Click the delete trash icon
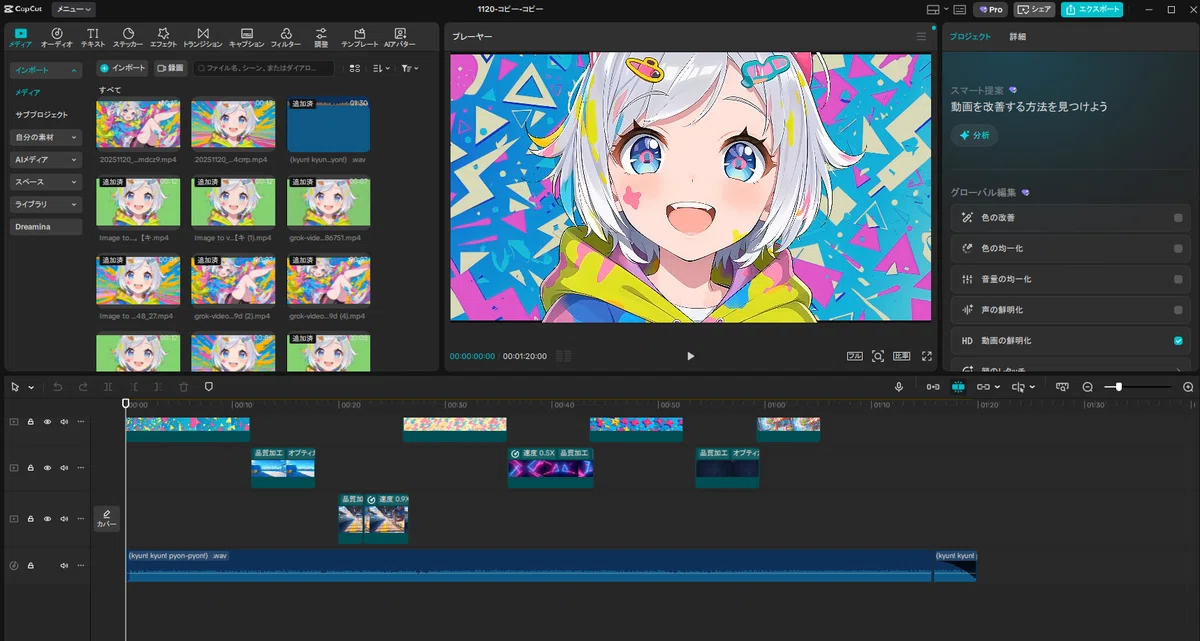1200x641 pixels. pyautogui.click(x=184, y=387)
